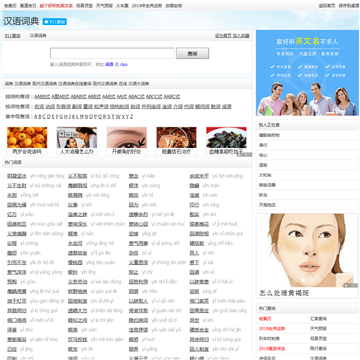Image resolution: width=360 pixels, height=360 pixels.
Task: Click the blue 词语 example link below search
Action: pyautogui.click(x=109, y=64)
